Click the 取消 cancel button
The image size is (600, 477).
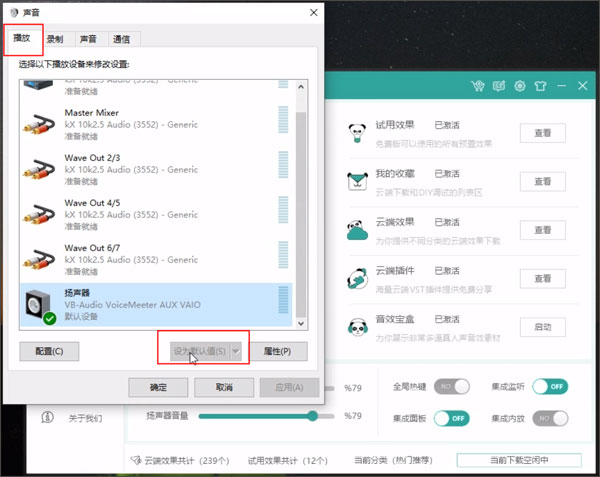(224, 387)
